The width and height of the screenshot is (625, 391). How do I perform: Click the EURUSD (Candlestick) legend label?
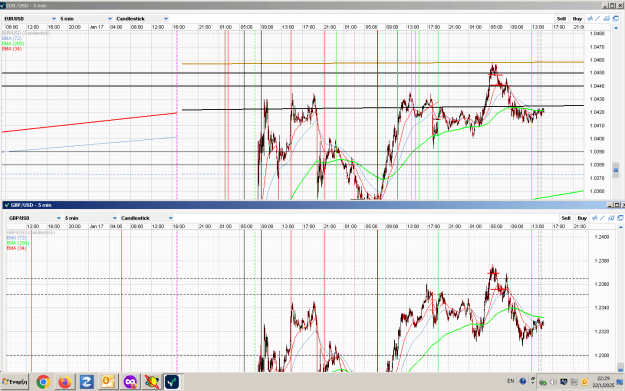pyautogui.click(x=26, y=33)
